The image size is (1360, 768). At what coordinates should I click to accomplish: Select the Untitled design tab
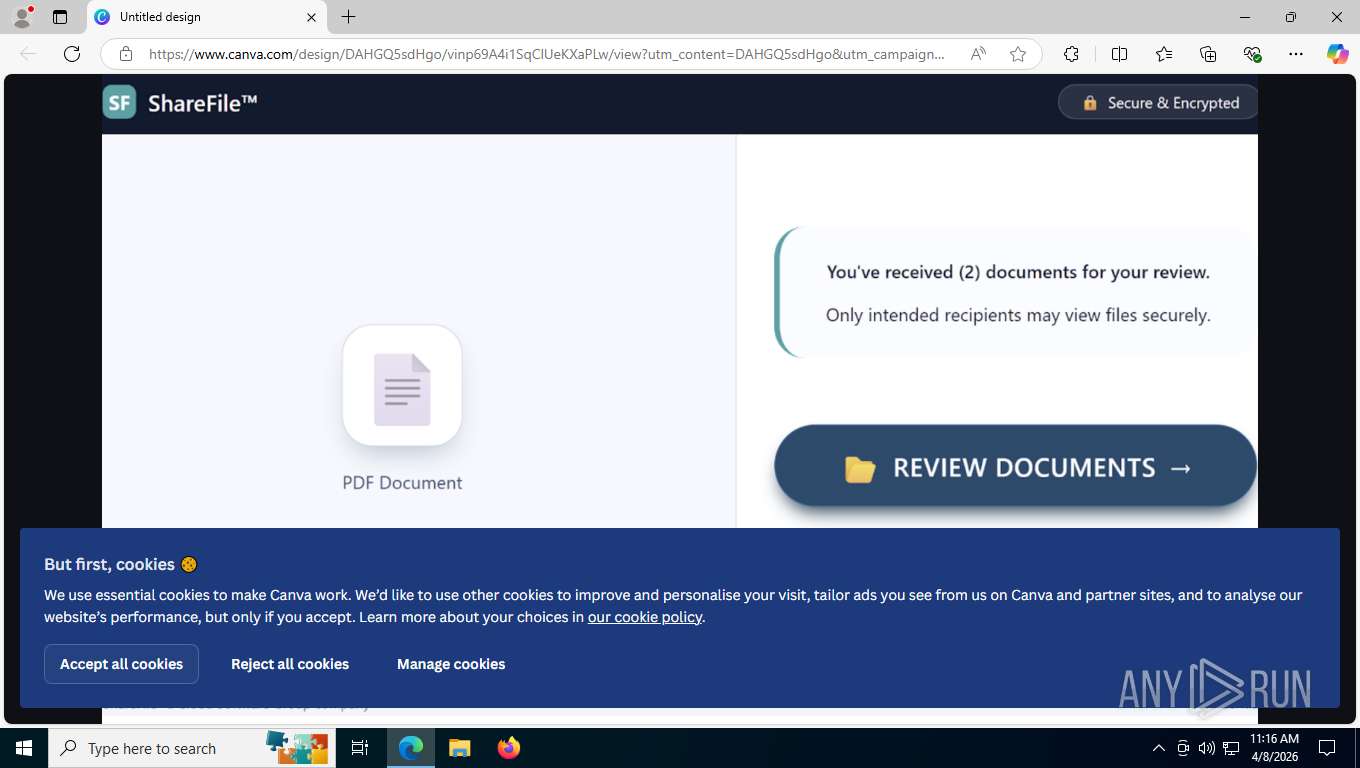point(206,17)
